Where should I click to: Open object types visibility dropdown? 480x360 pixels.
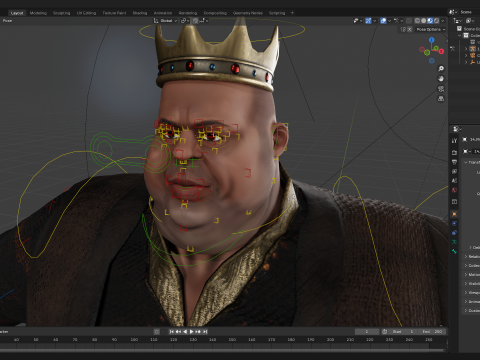(x=358, y=21)
